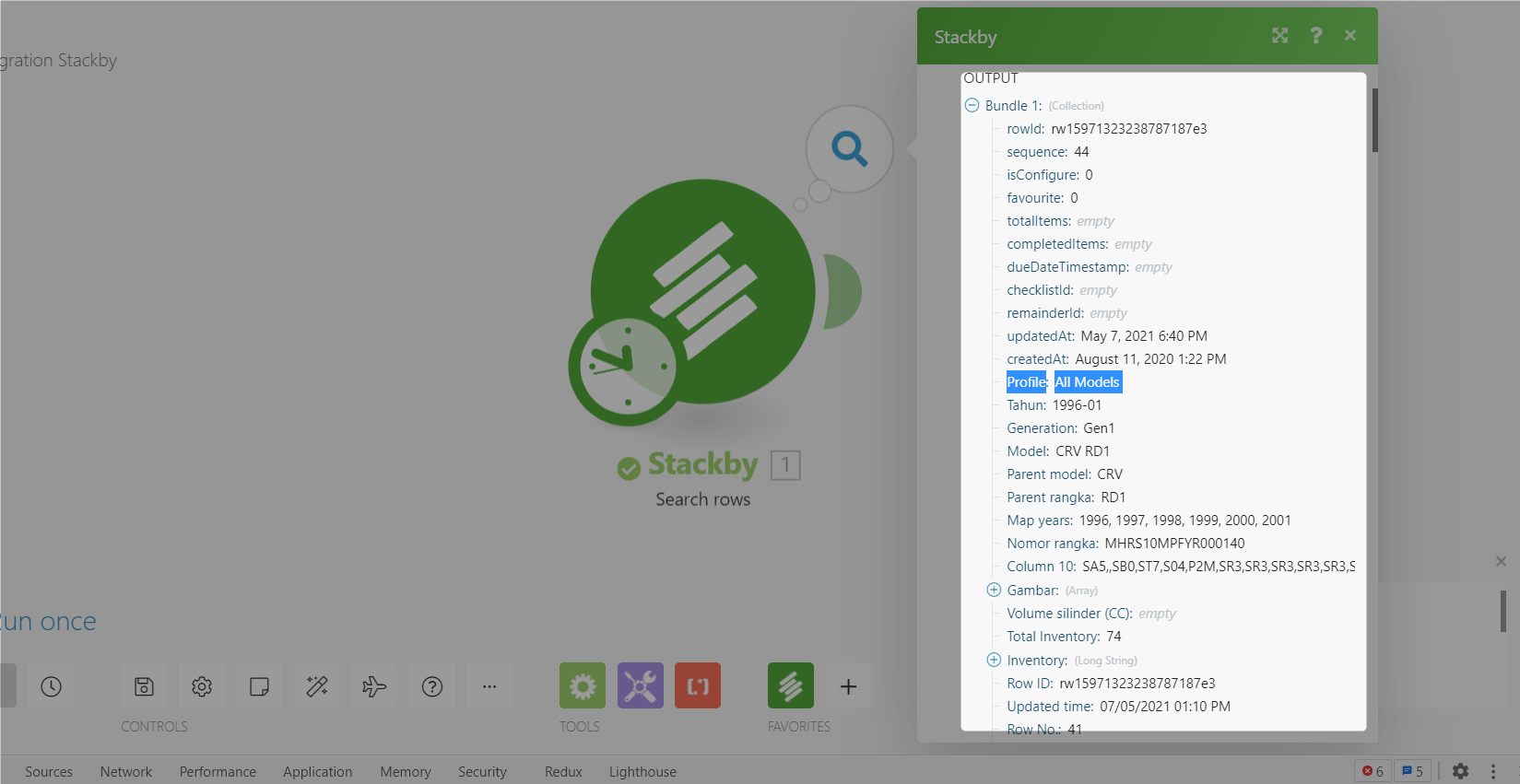Click the rowId value rw15971323238787187e3
The image size is (1520, 784).
1129,129
